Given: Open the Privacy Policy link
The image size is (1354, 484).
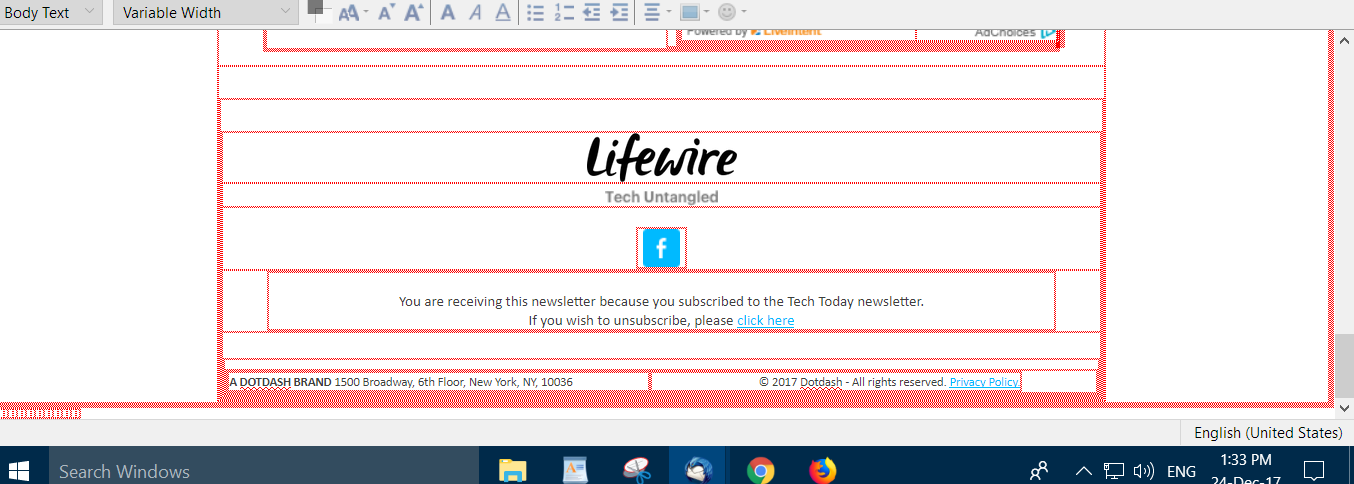Looking at the screenshot, I should 984,382.
